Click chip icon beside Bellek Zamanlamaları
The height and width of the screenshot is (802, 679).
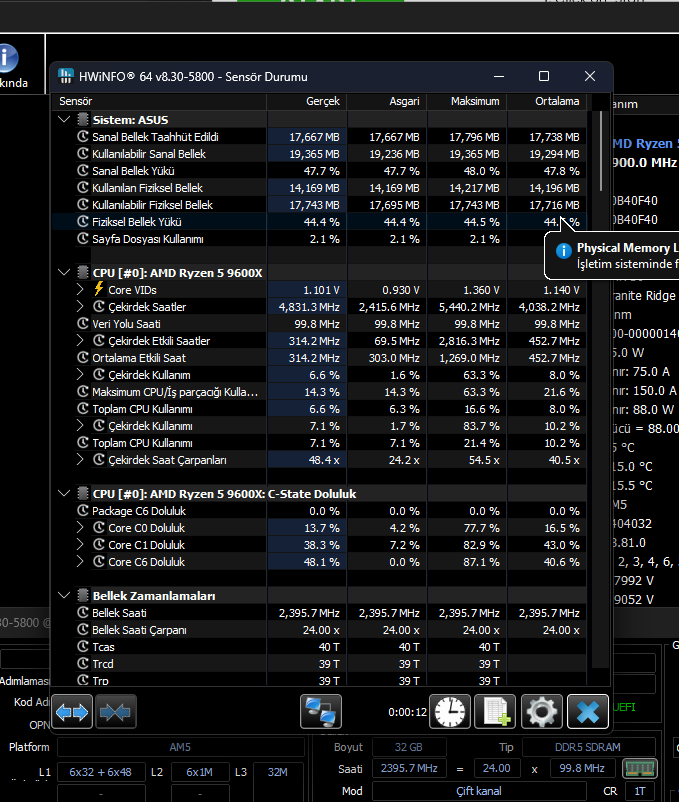click(83, 595)
